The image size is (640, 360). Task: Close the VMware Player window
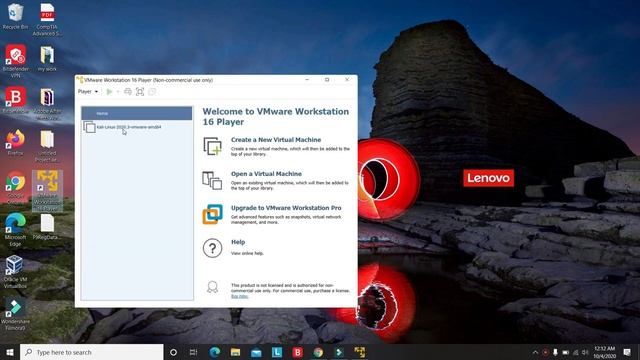[347, 80]
